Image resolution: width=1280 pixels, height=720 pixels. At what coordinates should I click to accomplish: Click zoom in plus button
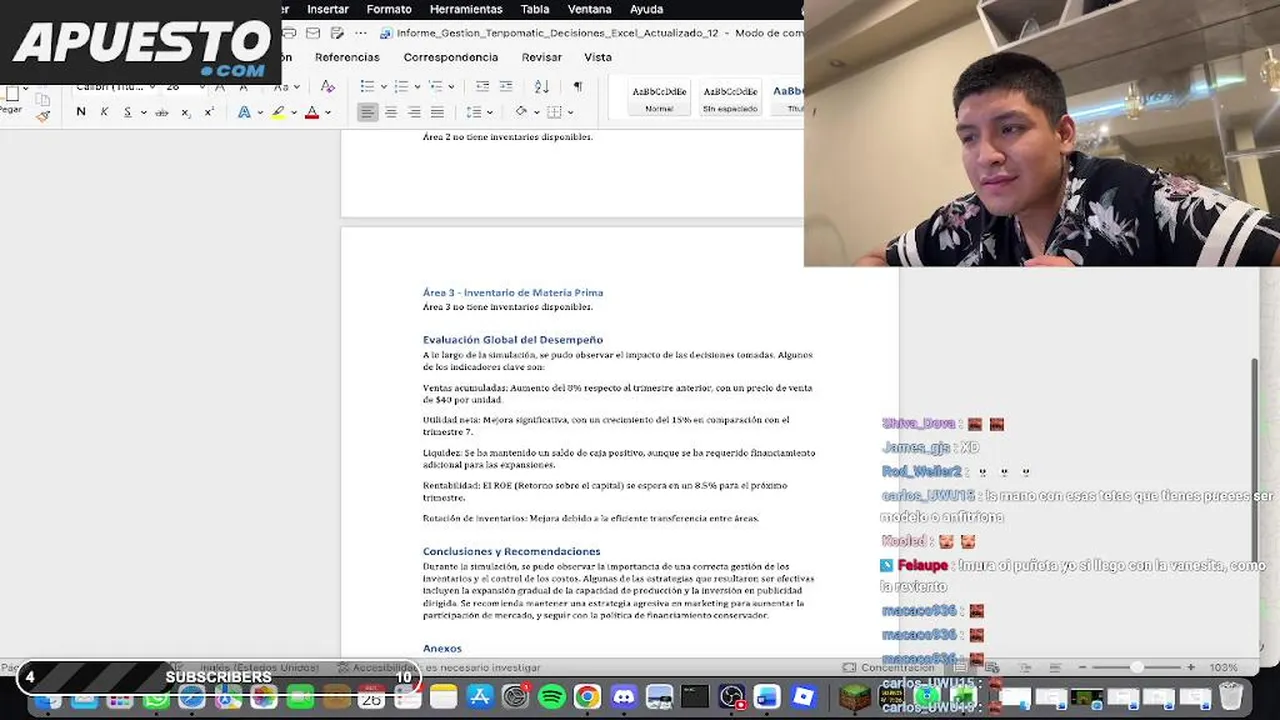1190,667
